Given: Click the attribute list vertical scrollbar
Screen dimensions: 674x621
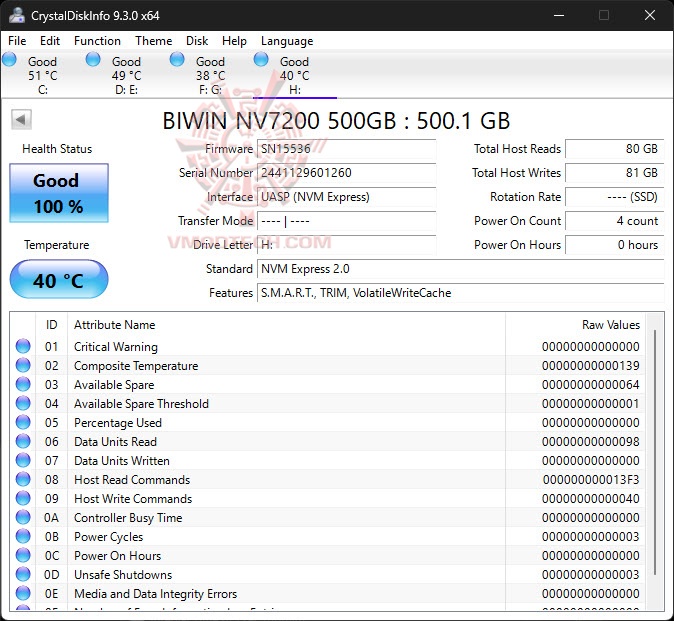Looking at the screenshot, I should click(655, 450).
